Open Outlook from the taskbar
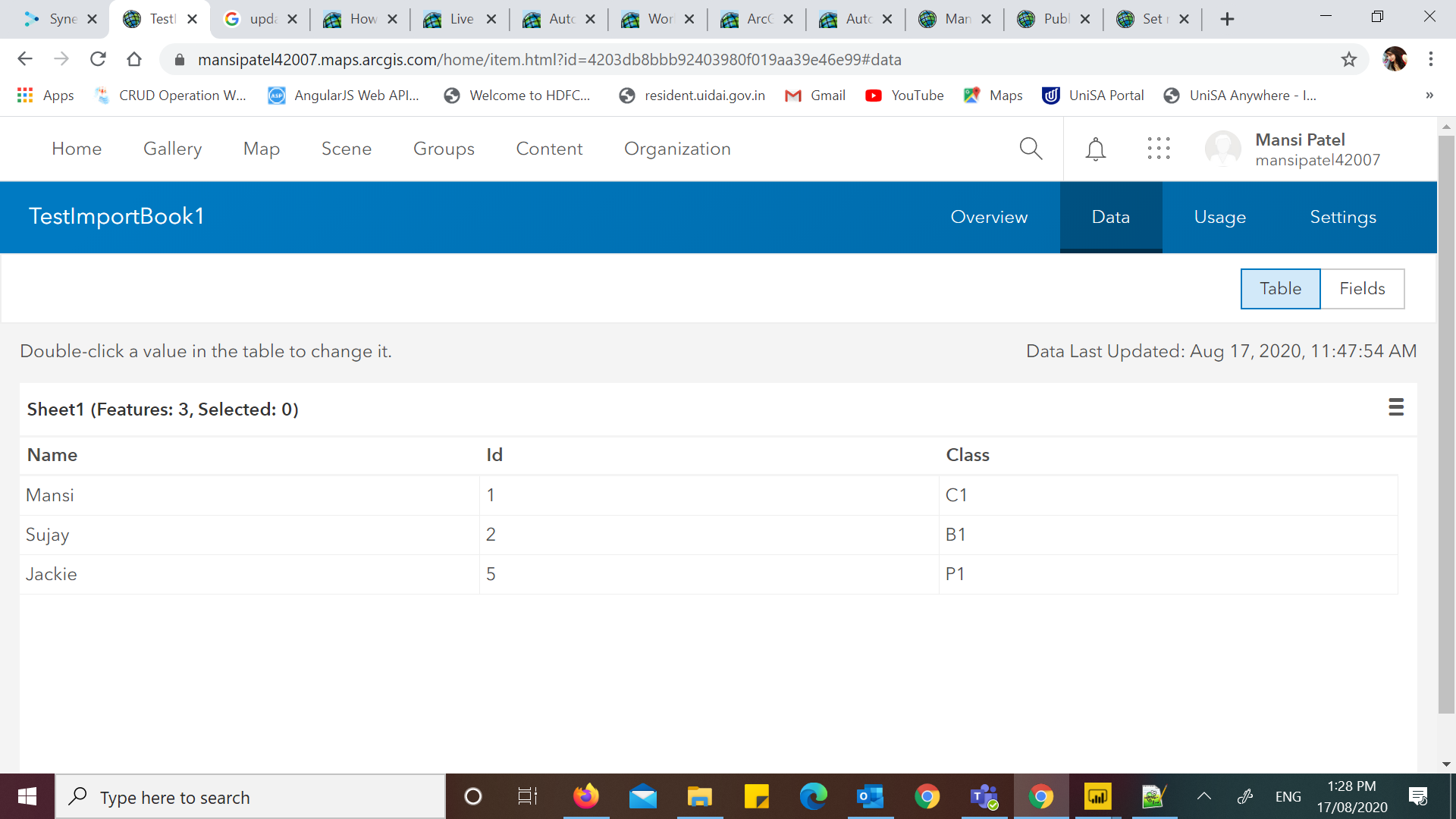 pyautogui.click(x=870, y=796)
